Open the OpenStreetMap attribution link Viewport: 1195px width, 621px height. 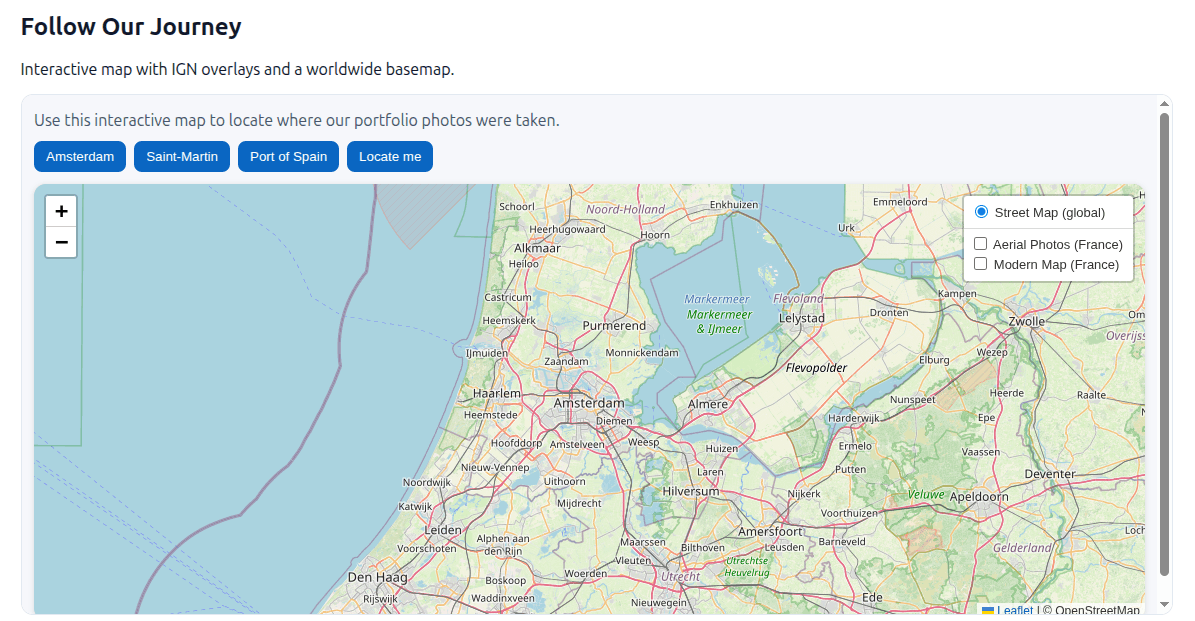pos(1097,610)
